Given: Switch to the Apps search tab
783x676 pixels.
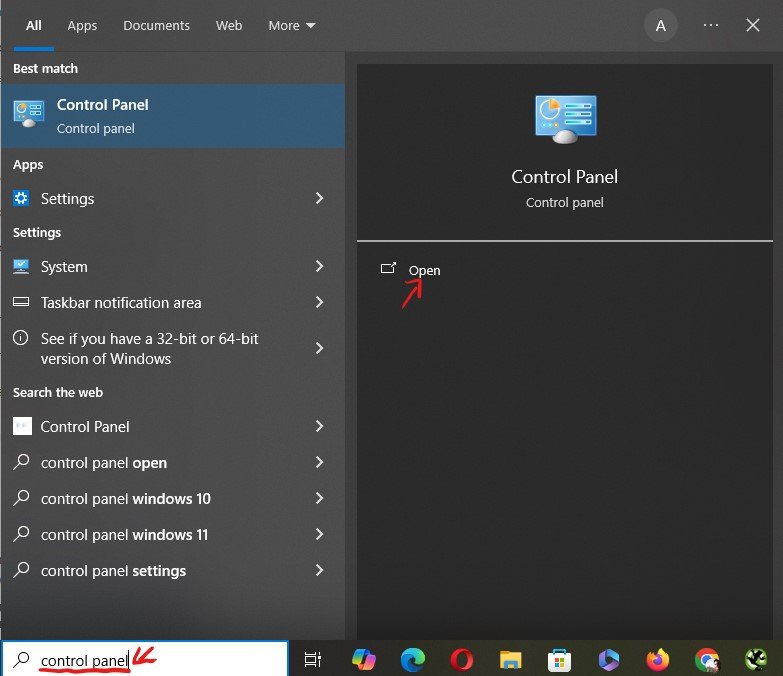Looking at the screenshot, I should [82, 25].
